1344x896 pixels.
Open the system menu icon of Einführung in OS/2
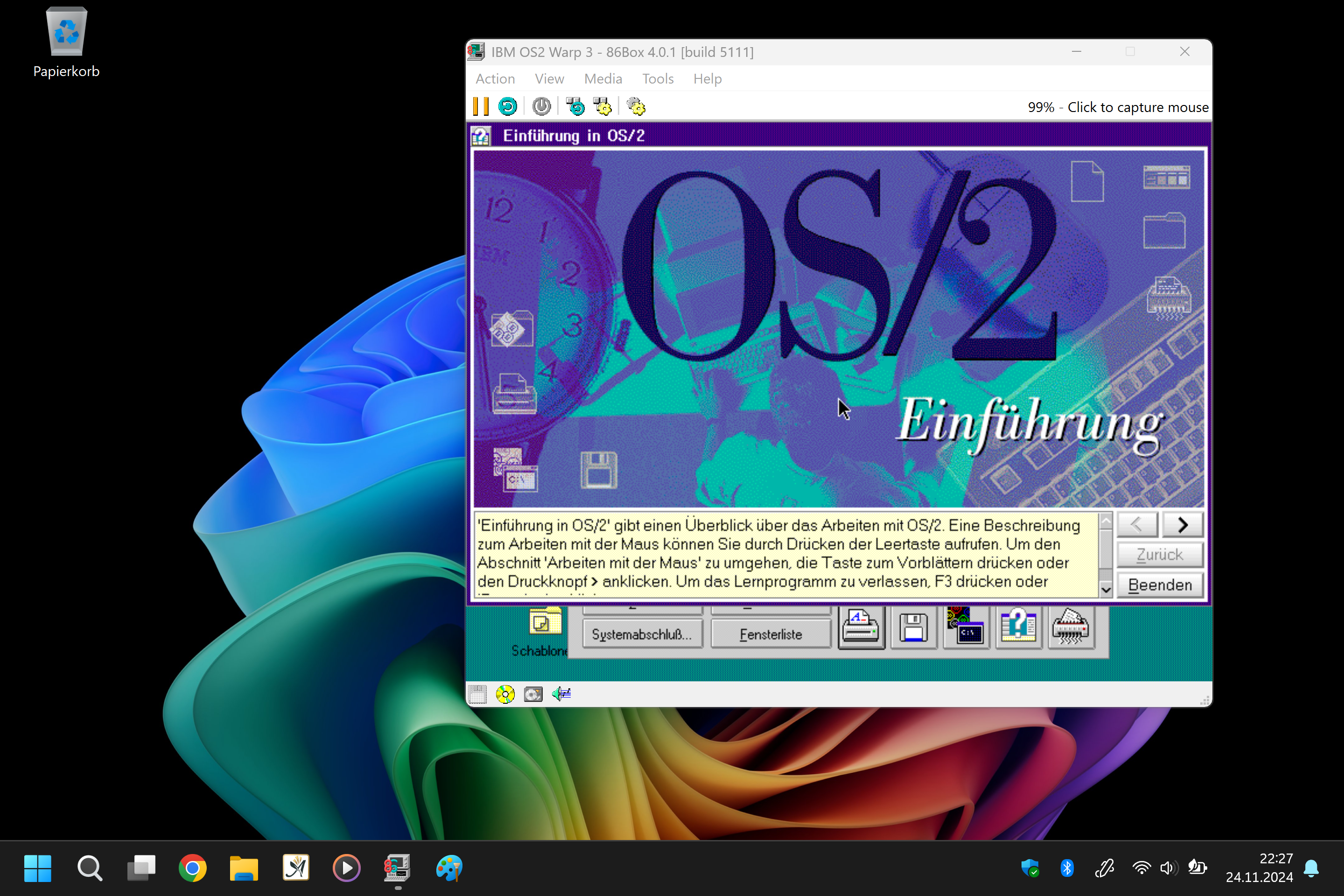coord(481,136)
